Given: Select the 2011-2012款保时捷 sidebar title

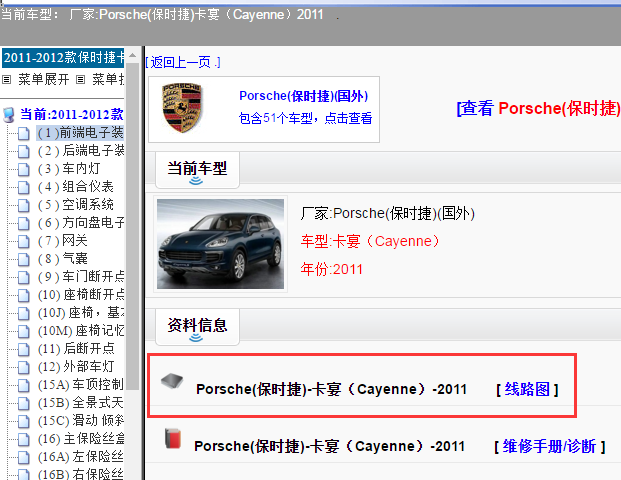Looking at the screenshot, I should [63, 58].
